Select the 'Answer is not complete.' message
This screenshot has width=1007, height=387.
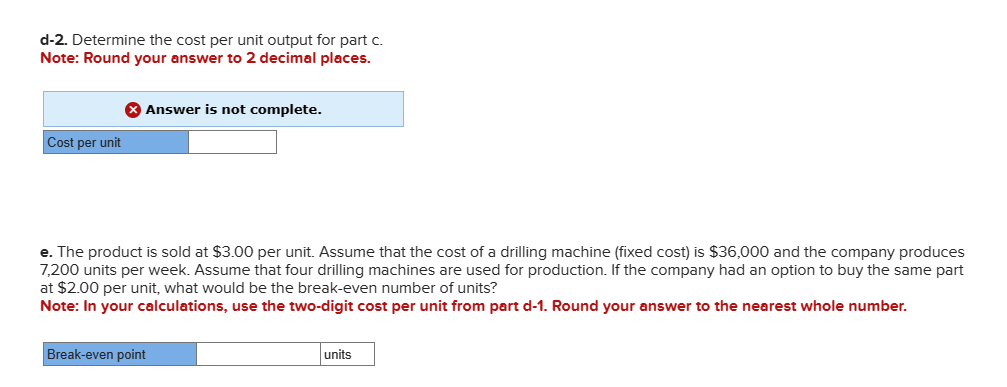234,110
